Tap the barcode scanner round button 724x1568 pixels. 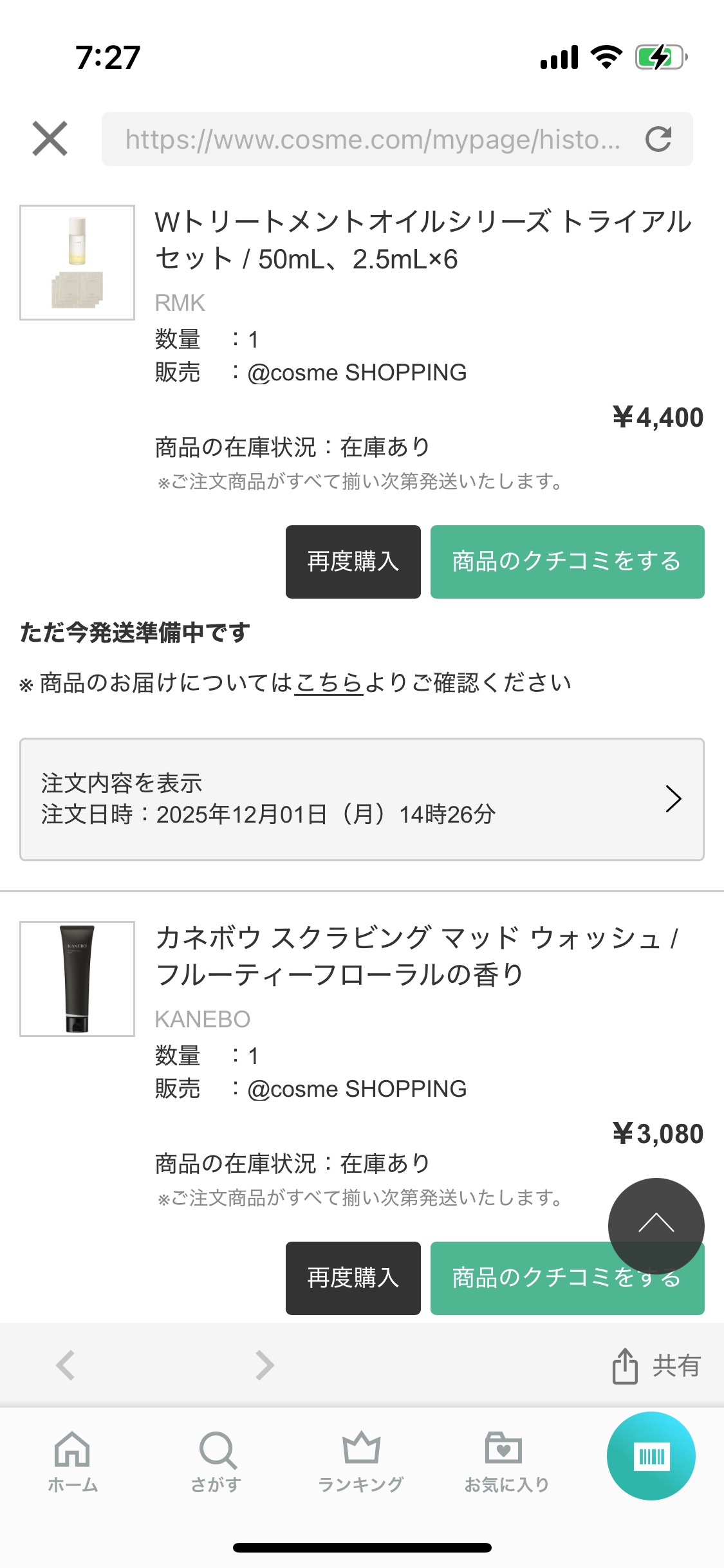pos(651,1456)
